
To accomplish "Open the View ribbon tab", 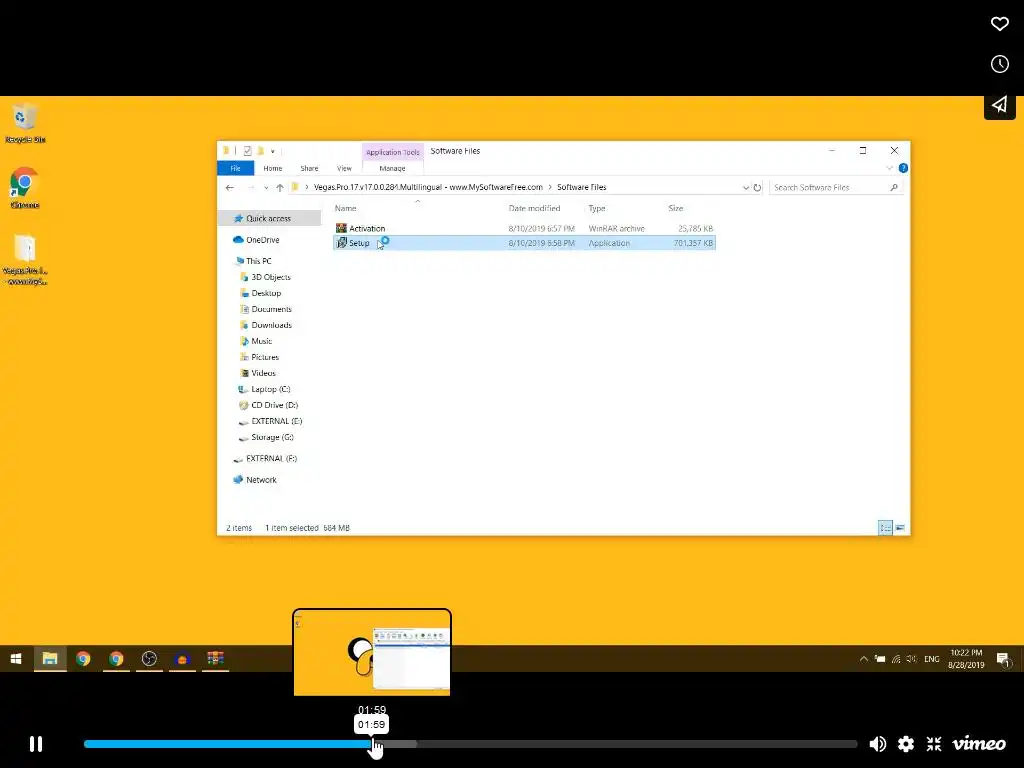I will click(x=344, y=168).
